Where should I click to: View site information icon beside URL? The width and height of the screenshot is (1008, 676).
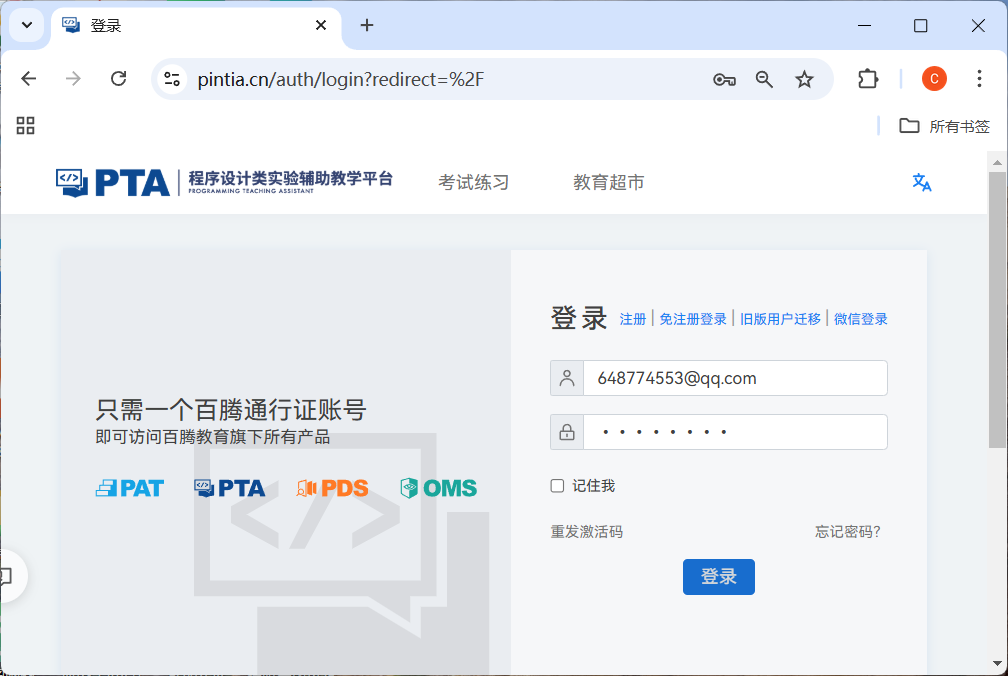tap(172, 80)
